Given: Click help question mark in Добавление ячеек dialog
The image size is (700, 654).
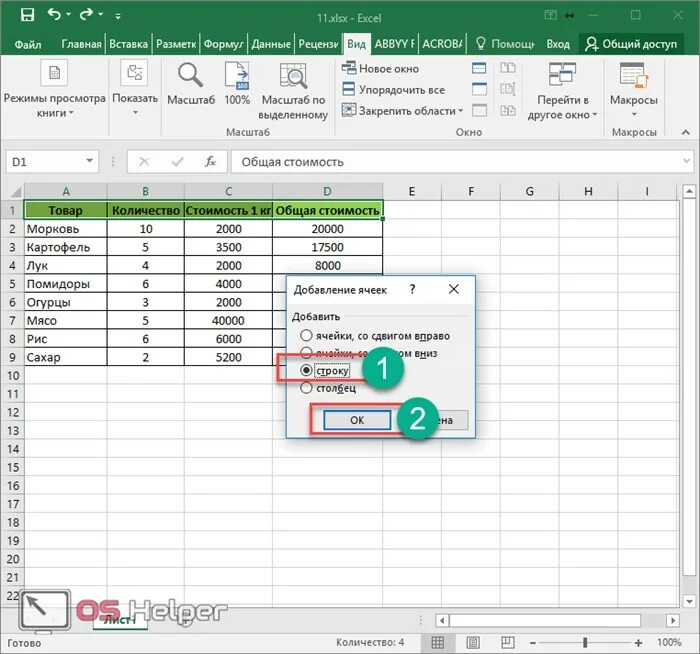Looking at the screenshot, I should (x=412, y=289).
